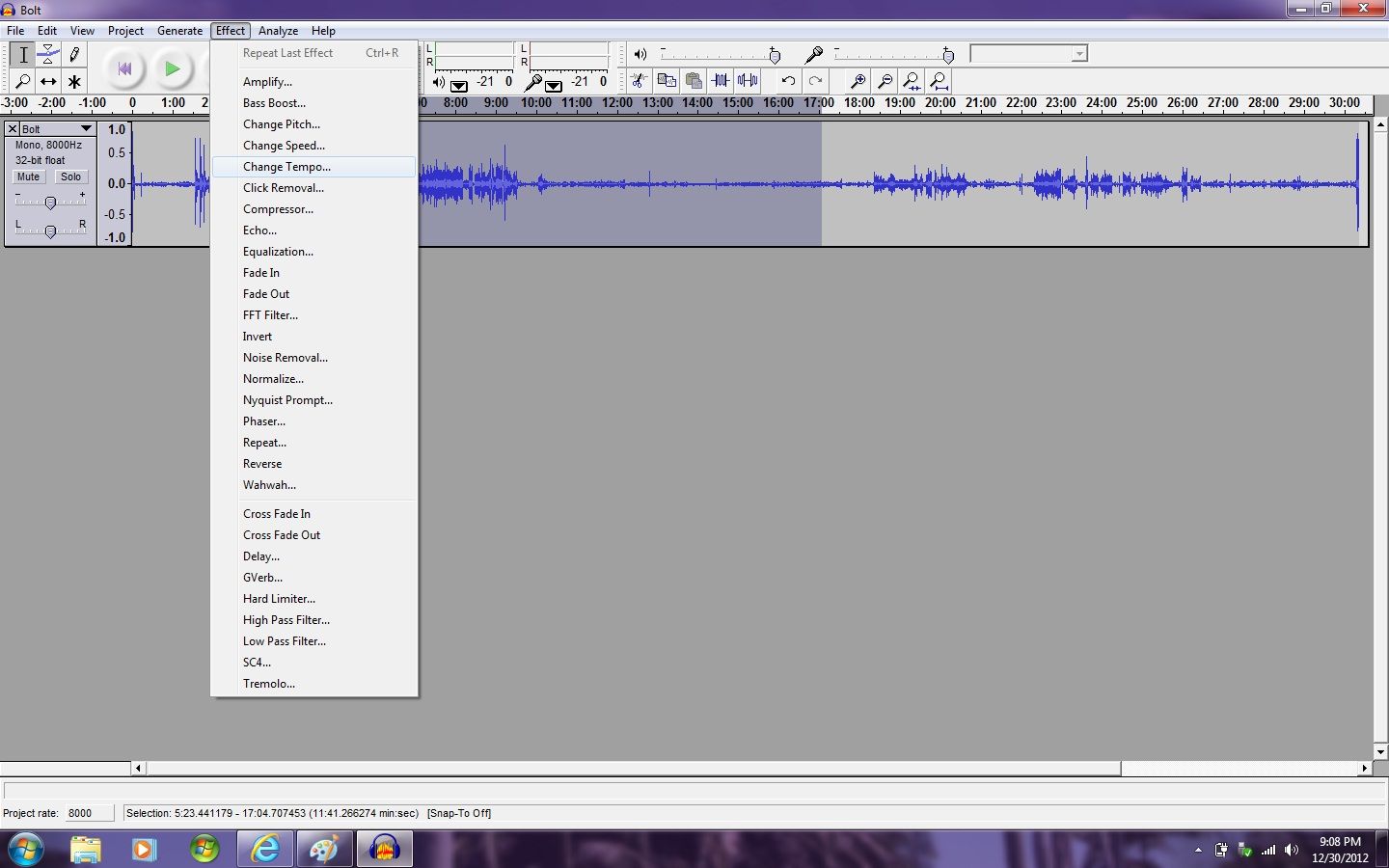Select the Selection tool
Screen dimensions: 1389x868
pyautogui.click(x=21, y=54)
